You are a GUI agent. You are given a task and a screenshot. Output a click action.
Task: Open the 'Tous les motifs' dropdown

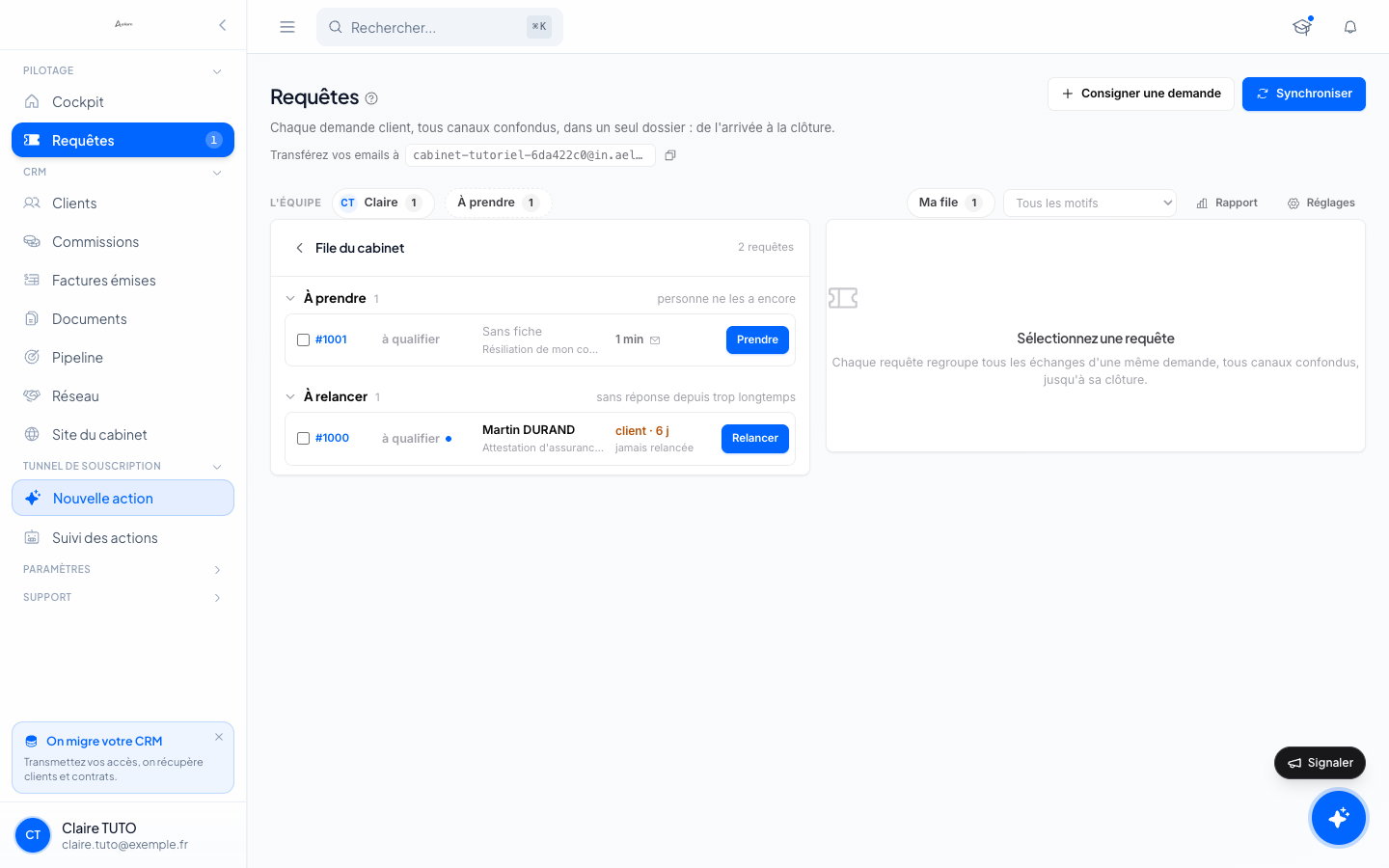[1090, 203]
